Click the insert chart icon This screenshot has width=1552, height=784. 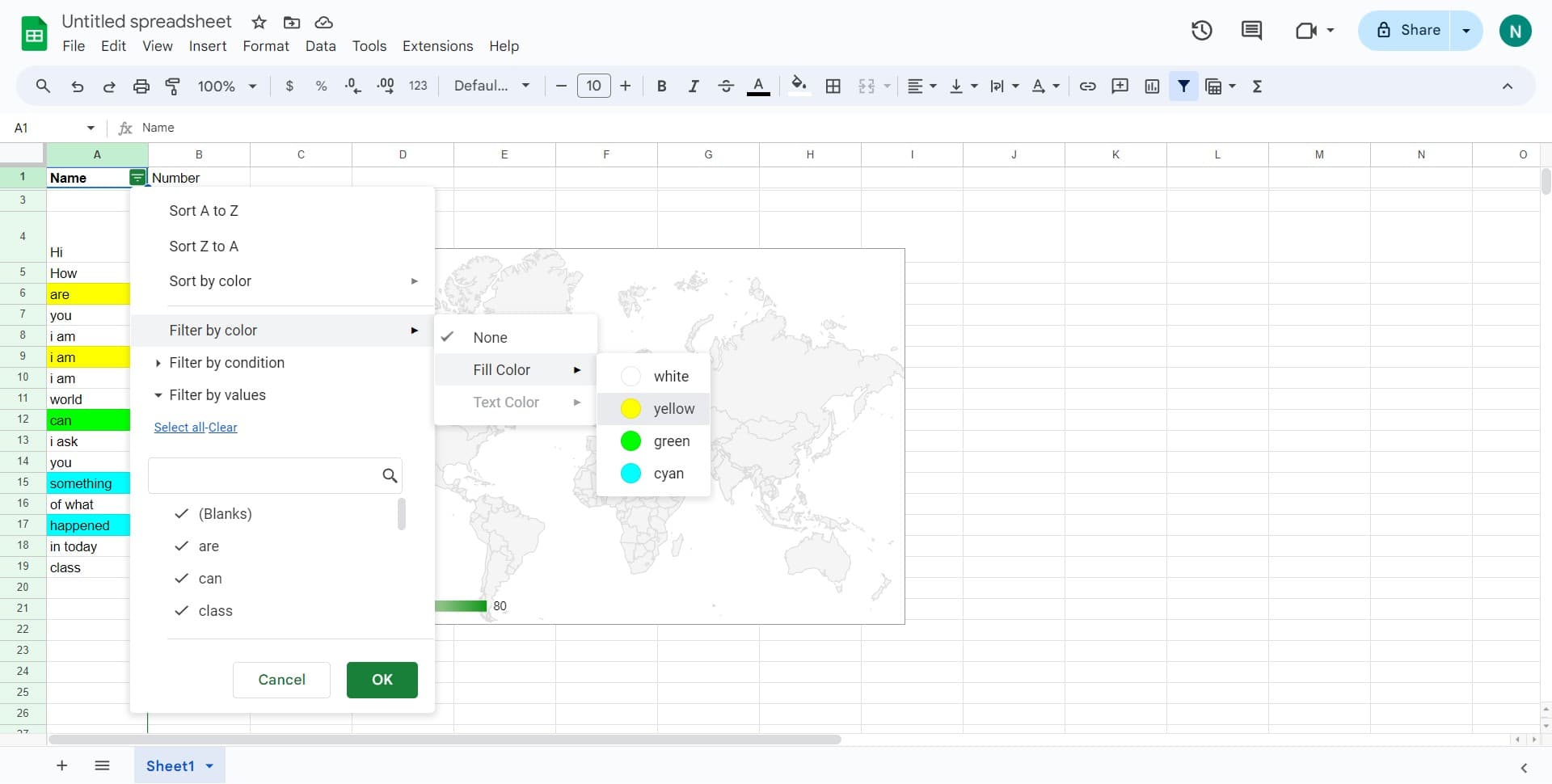(x=1152, y=86)
